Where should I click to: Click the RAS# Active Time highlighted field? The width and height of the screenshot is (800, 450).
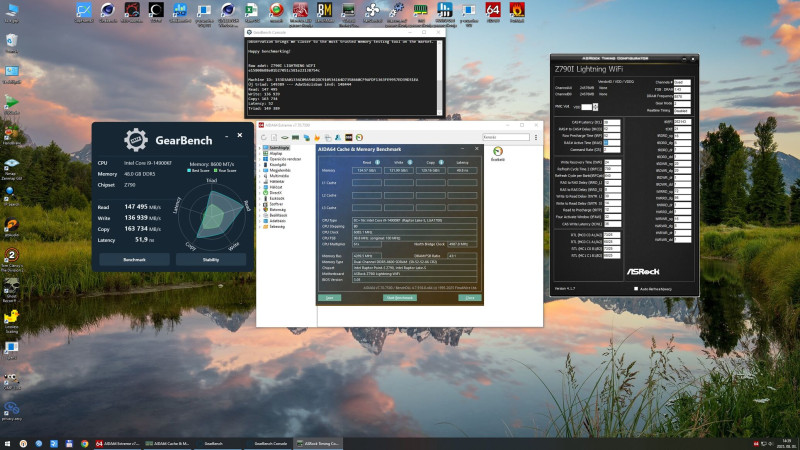[612, 143]
